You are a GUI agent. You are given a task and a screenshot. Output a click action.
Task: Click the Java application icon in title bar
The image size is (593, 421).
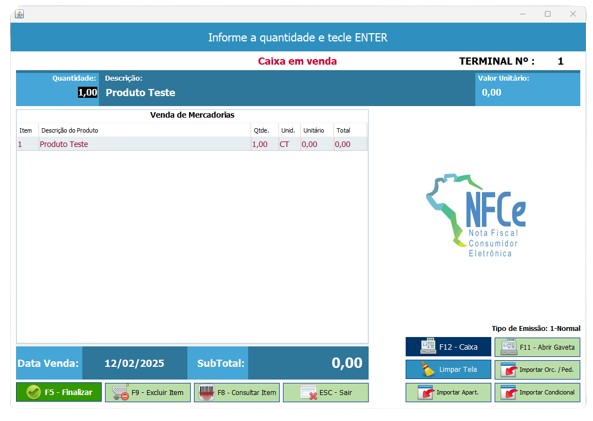tap(19, 14)
